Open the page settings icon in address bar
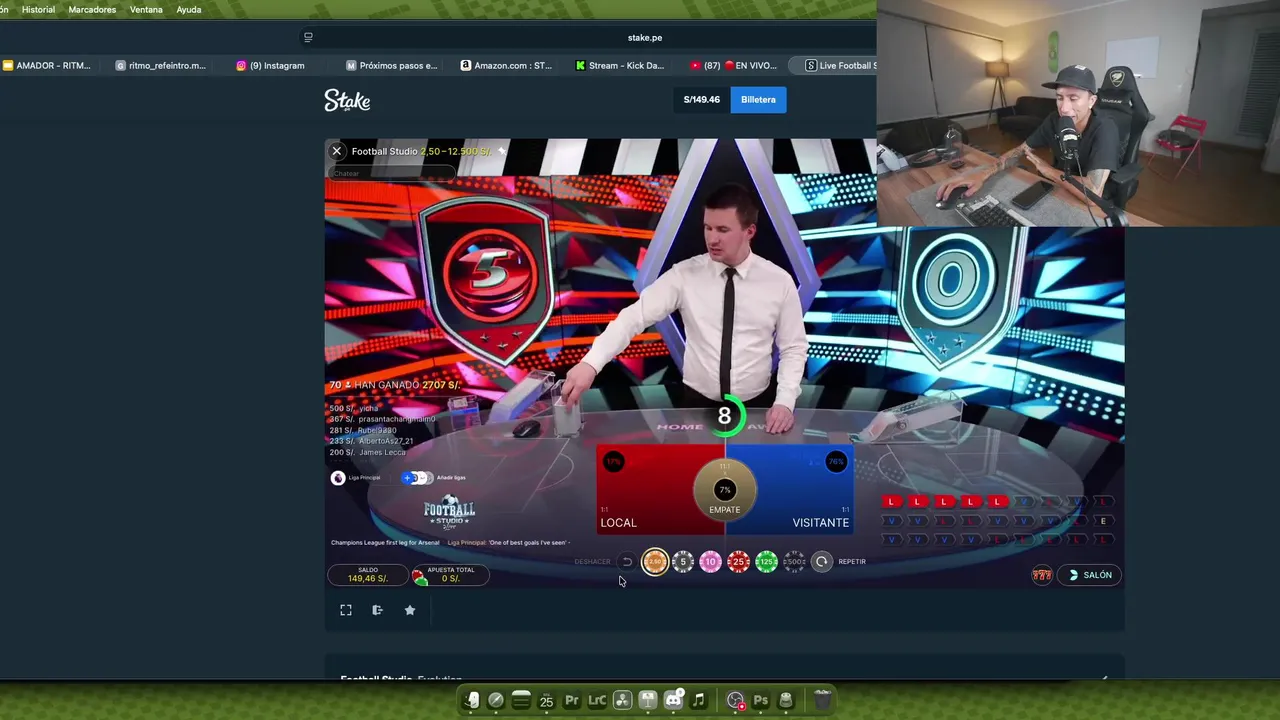 (308, 38)
